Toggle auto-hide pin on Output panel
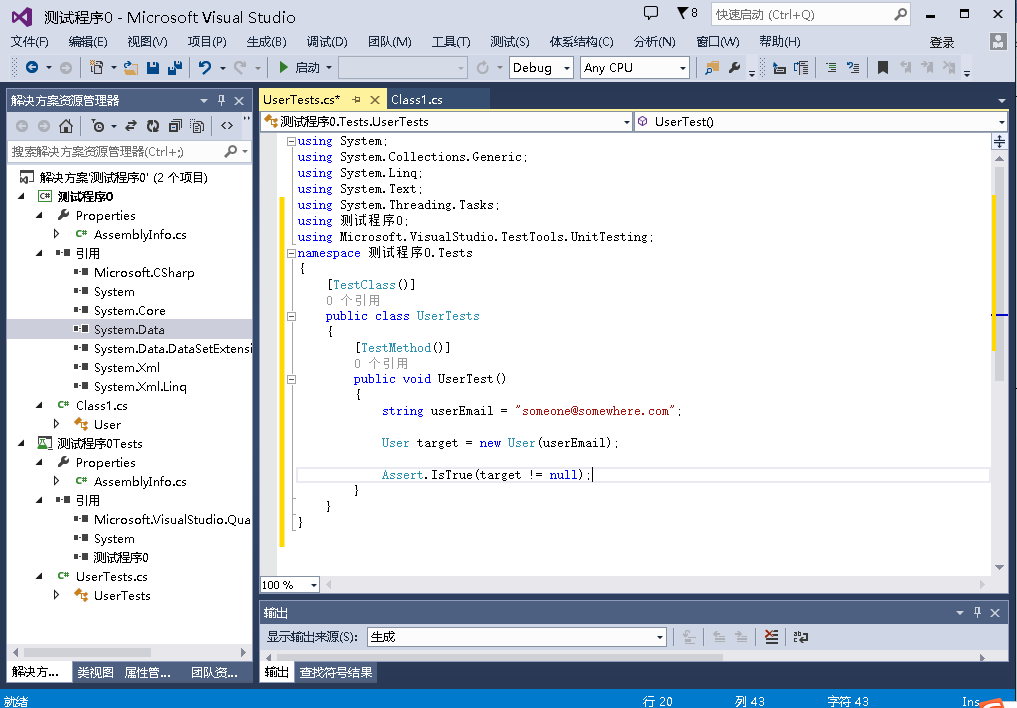Screen dimensions: 1017x708 coord(977,613)
